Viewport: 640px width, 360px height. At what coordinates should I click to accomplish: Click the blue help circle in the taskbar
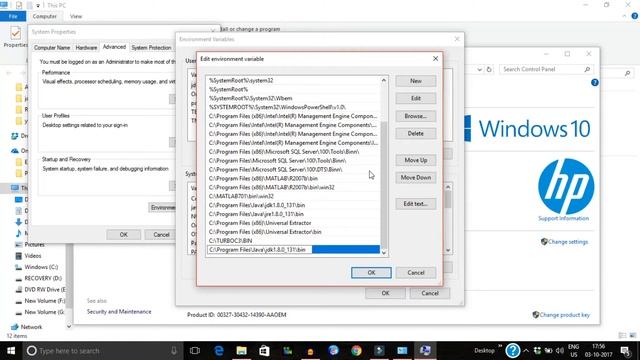pyautogui.click(x=513, y=351)
